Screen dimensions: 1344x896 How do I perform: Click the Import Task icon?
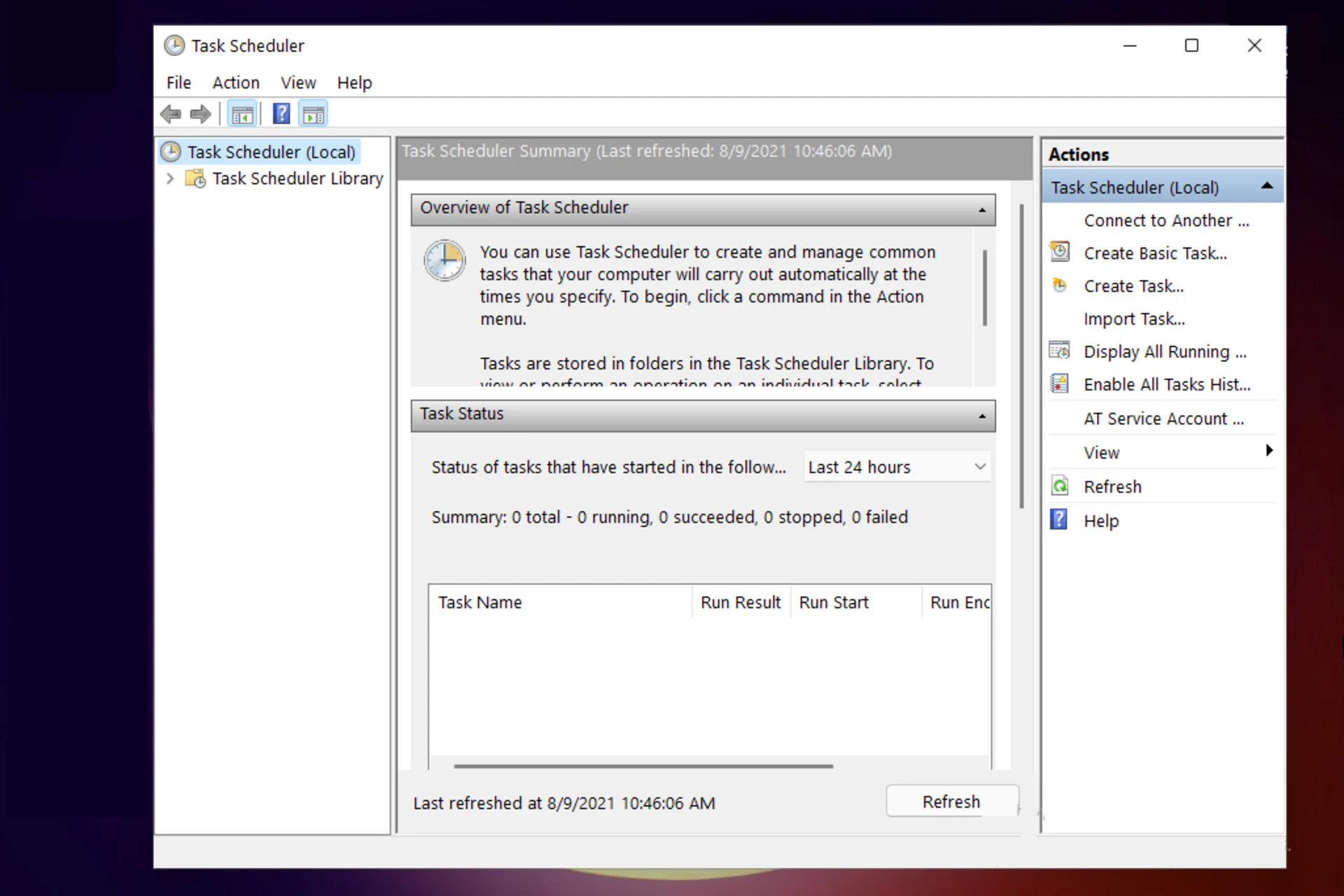(1134, 318)
